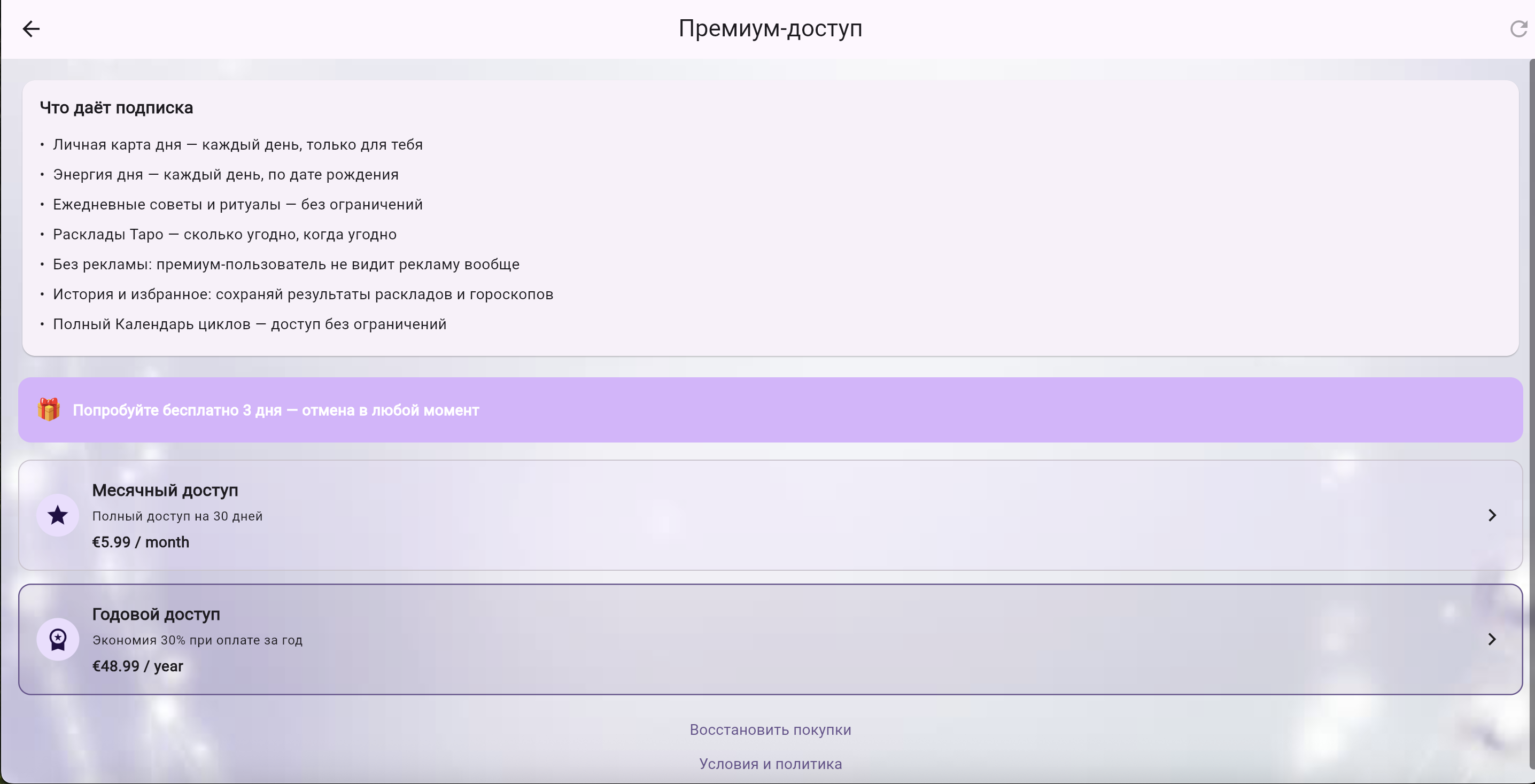Expand the Месячный доступ plan via its chevron
The height and width of the screenshot is (784, 1535).
[1492, 515]
